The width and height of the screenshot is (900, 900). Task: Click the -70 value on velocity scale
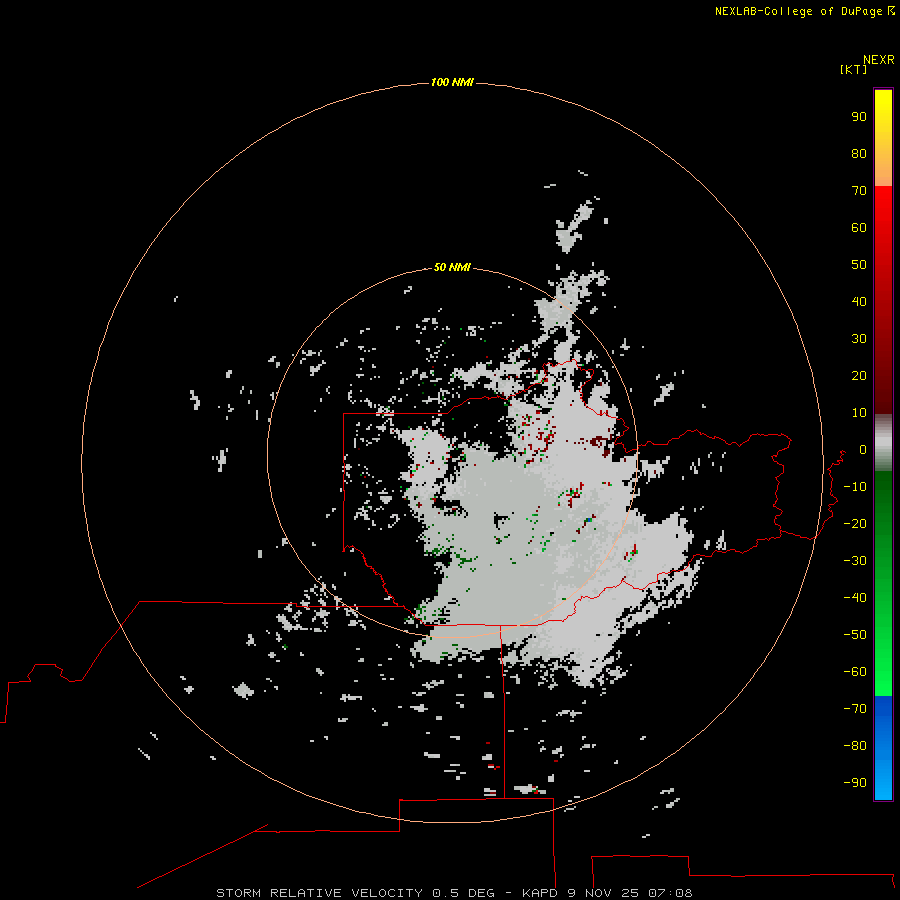(x=855, y=709)
